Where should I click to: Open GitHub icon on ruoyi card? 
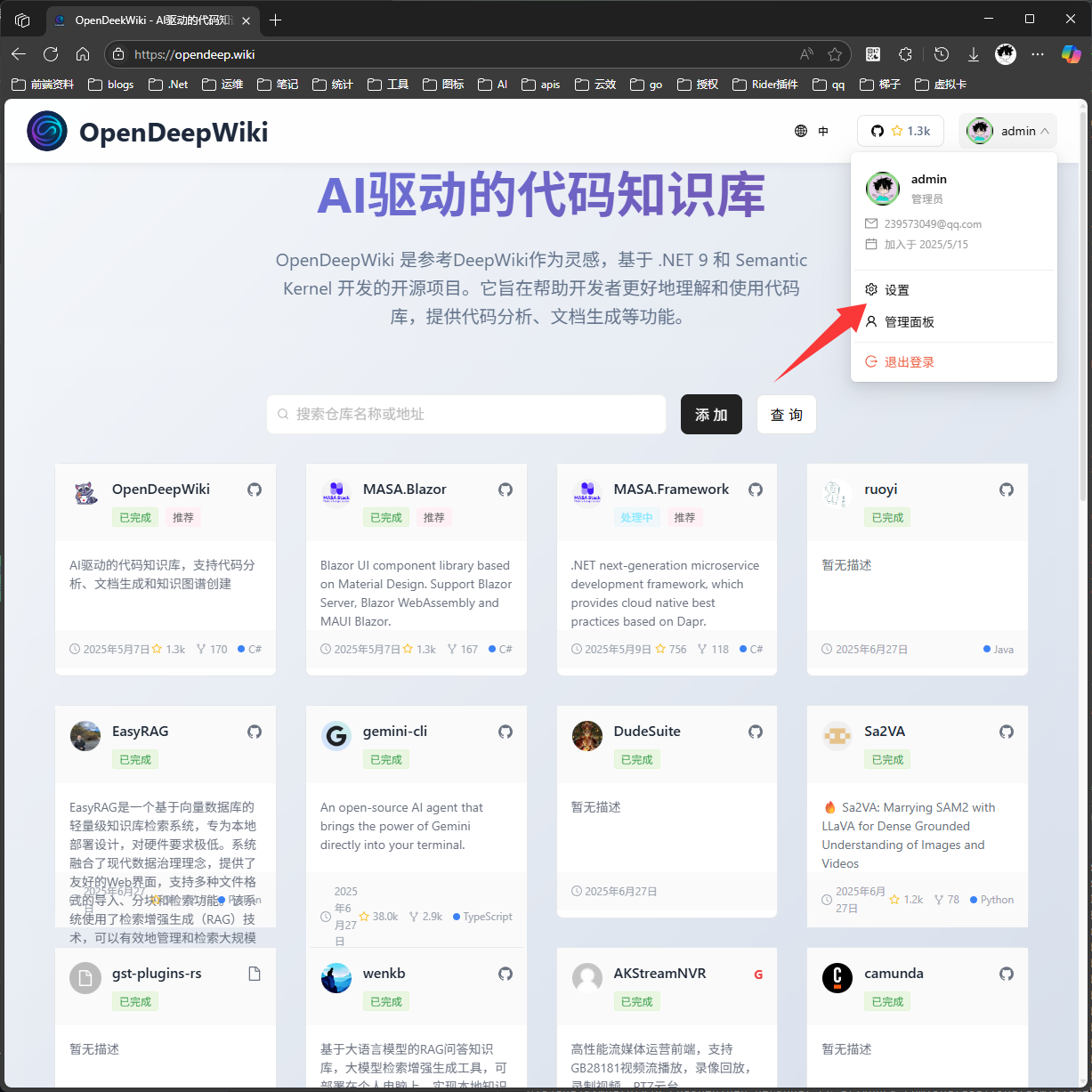(x=1007, y=489)
